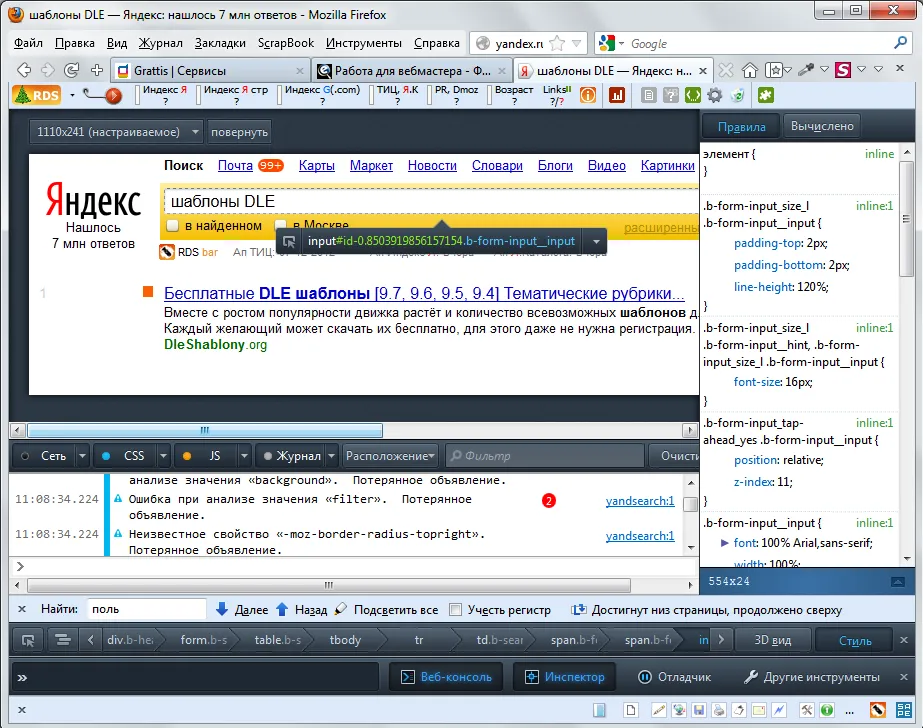Bookmark this page with the star icon

point(557,43)
